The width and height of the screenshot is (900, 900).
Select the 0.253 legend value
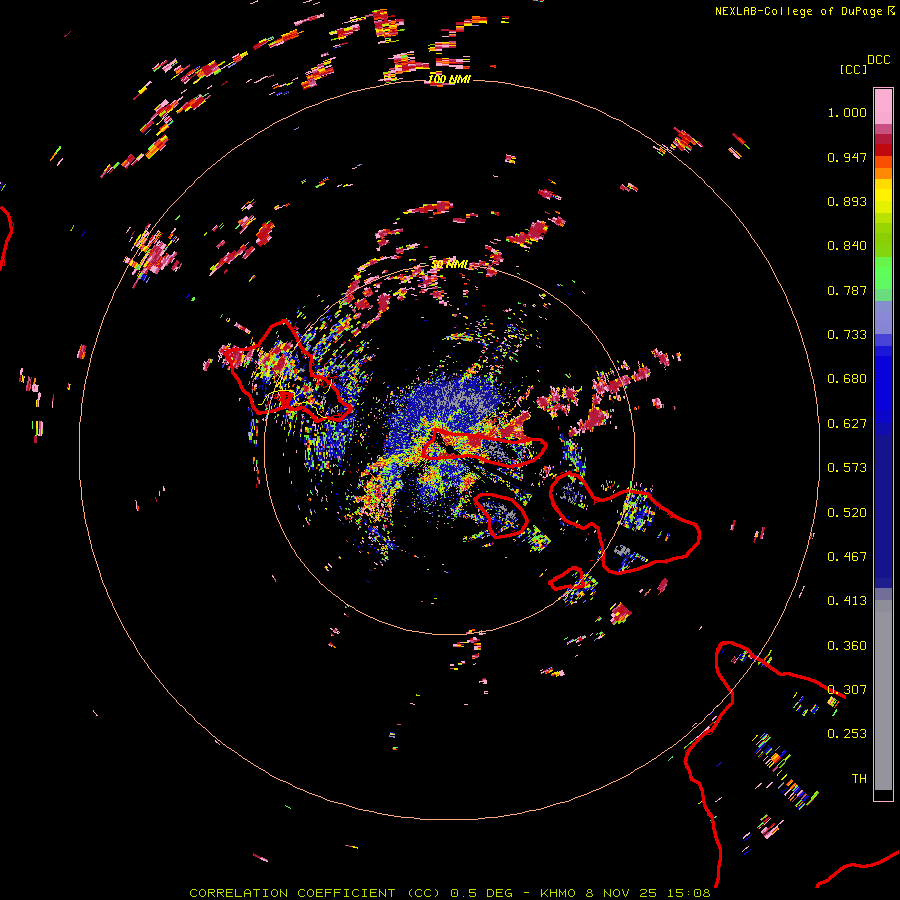click(x=847, y=734)
